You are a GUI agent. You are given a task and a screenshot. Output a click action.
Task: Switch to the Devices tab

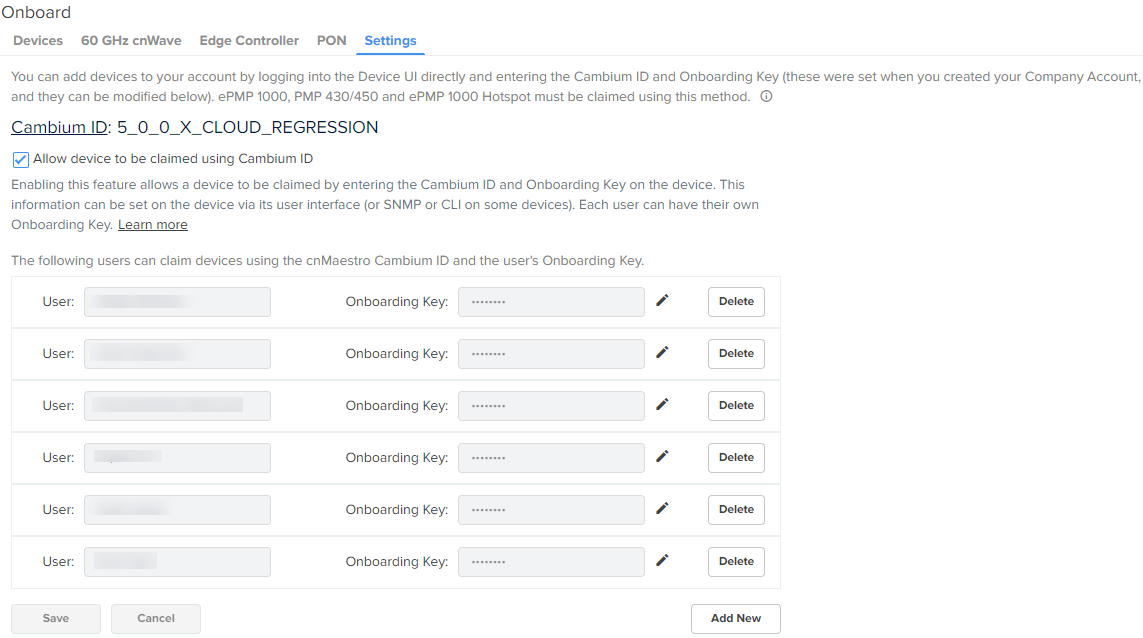point(38,41)
